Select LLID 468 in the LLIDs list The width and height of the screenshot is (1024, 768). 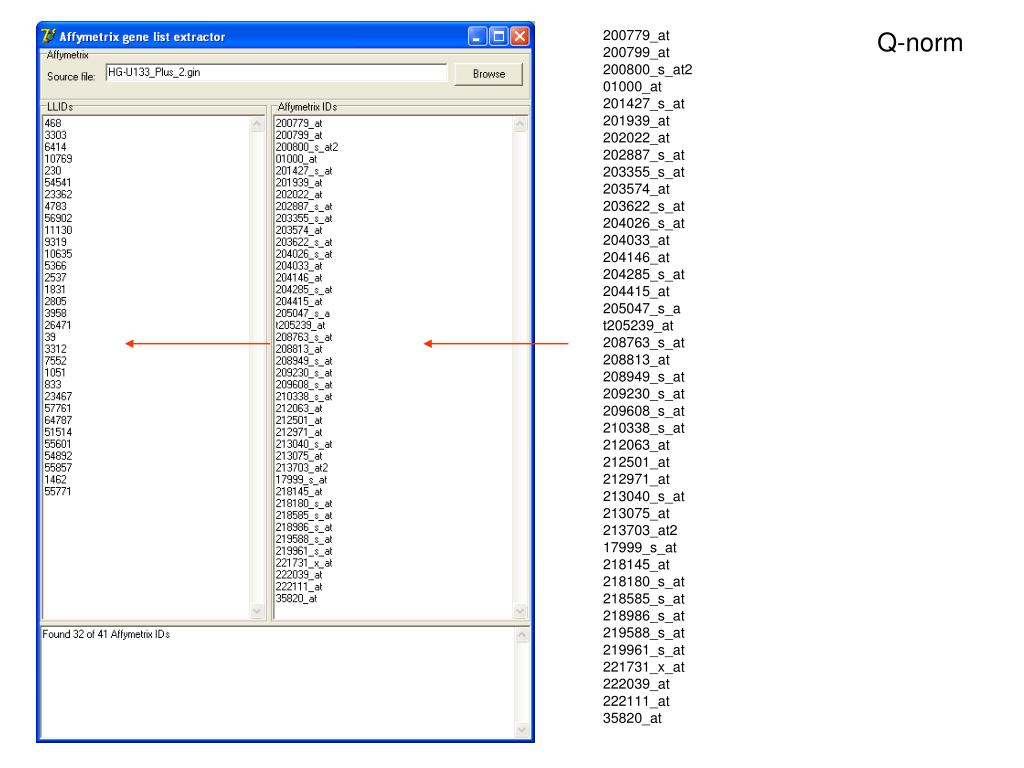53,123
